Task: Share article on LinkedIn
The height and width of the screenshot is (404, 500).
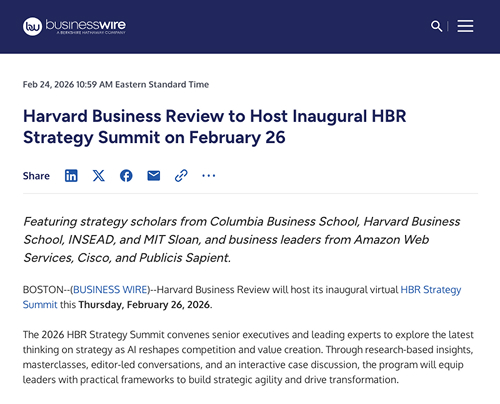Action: tap(71, 176)
